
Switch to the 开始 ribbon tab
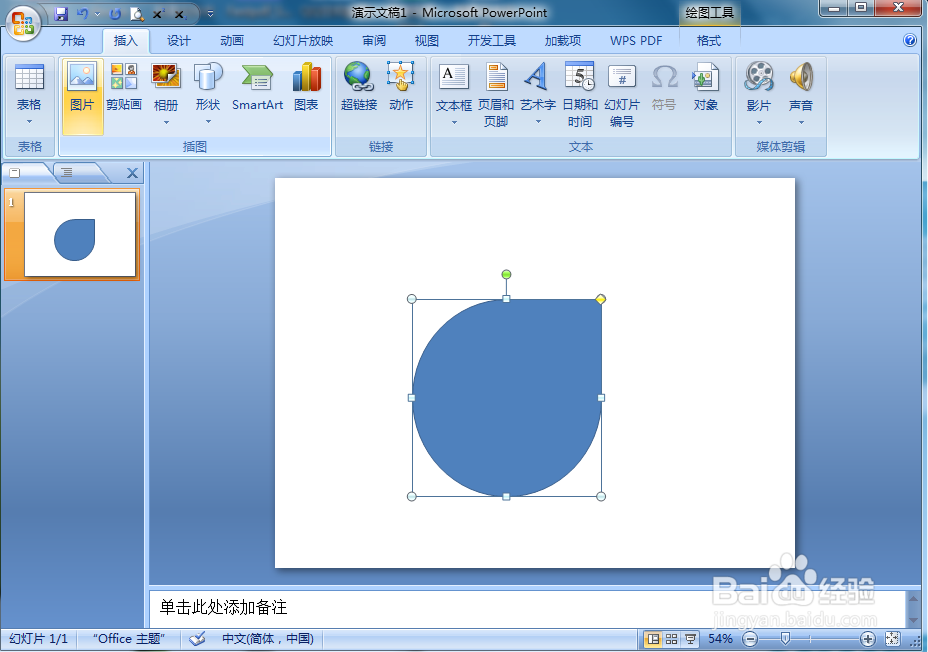tap(73, 40)
